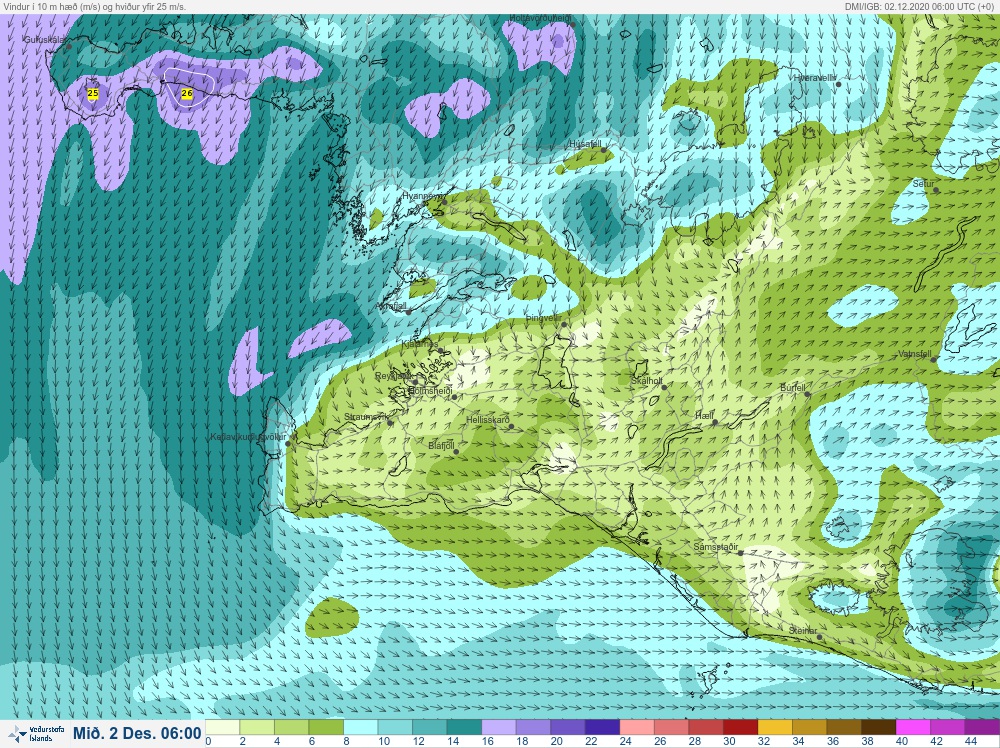
Task: Pick the brown legend swatch for 36–38
Action: click(843, 728)
